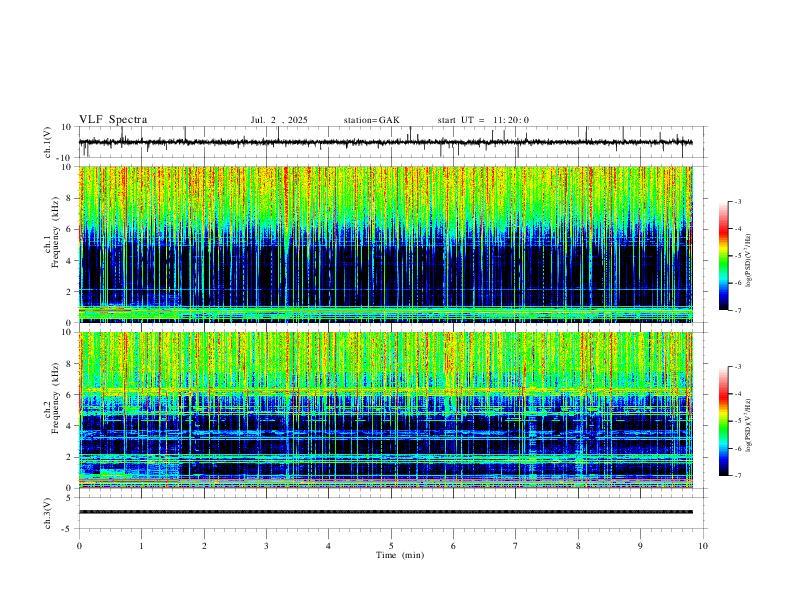
Task: Click the lower color scale bar for ch.2
Action: (x=724, y=421)
